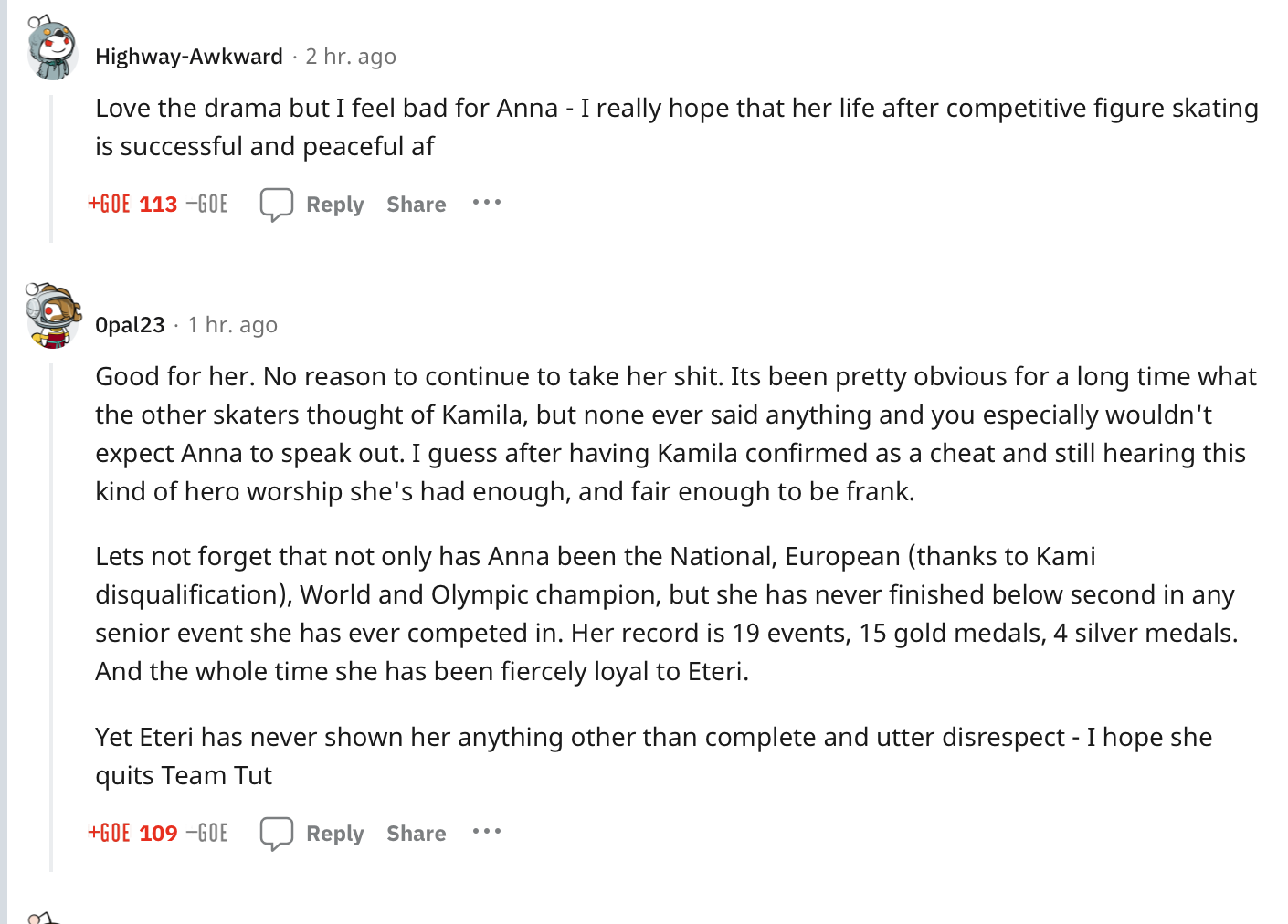
Task: Visit Highway-Awkward's user profile link
Action: click(x=189, y=57)
